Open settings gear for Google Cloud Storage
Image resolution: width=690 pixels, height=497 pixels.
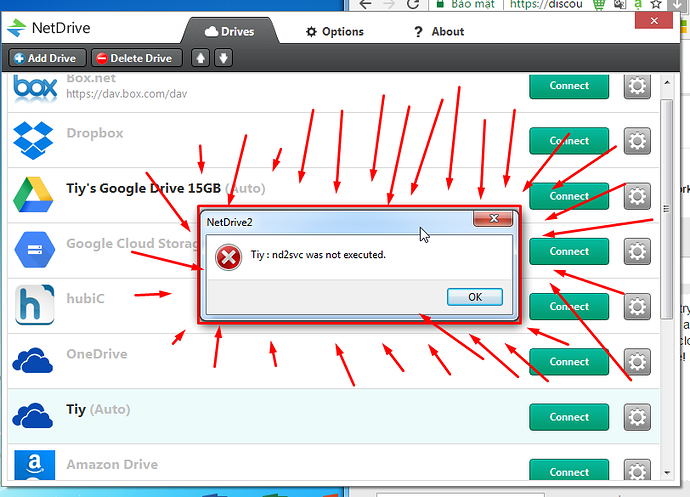(637, 251)
